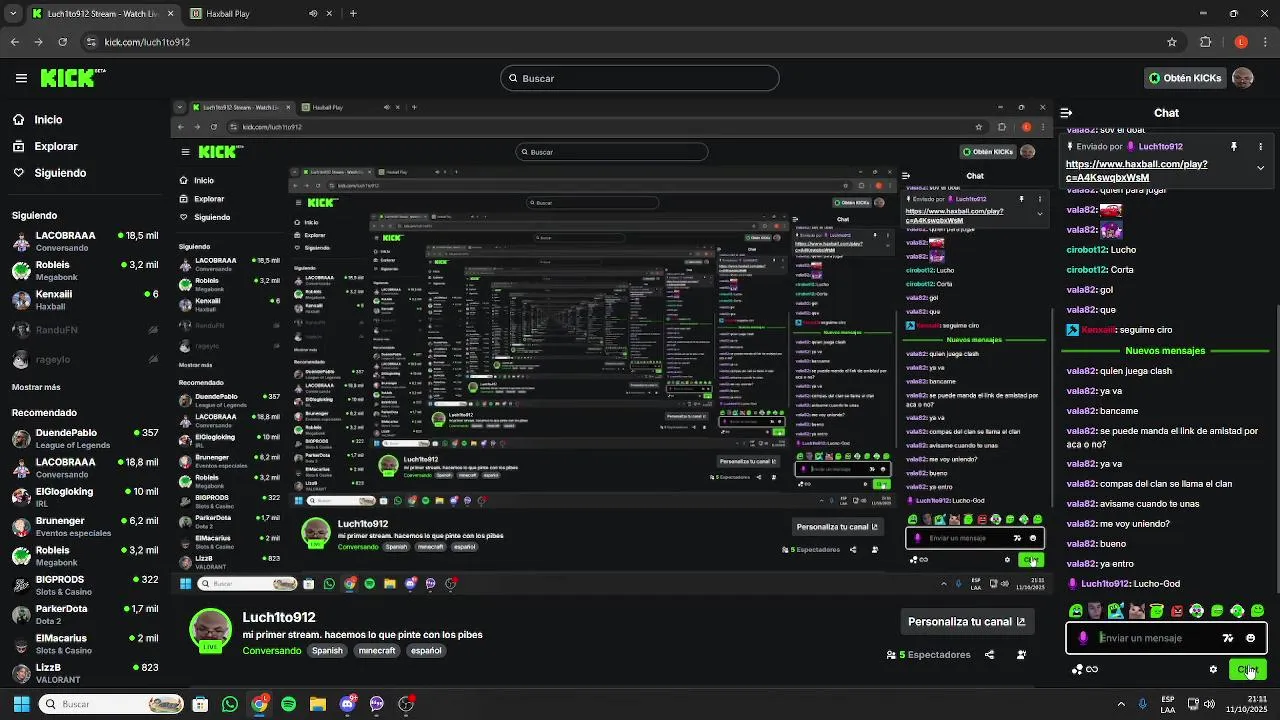Click the 5 Espectadores viewer count

pos(929,655)
